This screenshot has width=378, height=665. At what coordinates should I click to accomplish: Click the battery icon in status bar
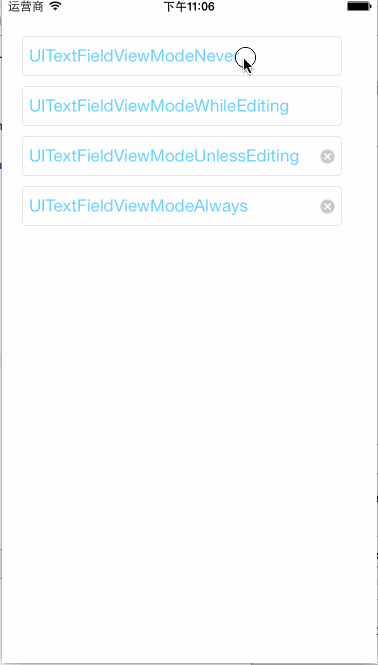[x=359, y=6]
